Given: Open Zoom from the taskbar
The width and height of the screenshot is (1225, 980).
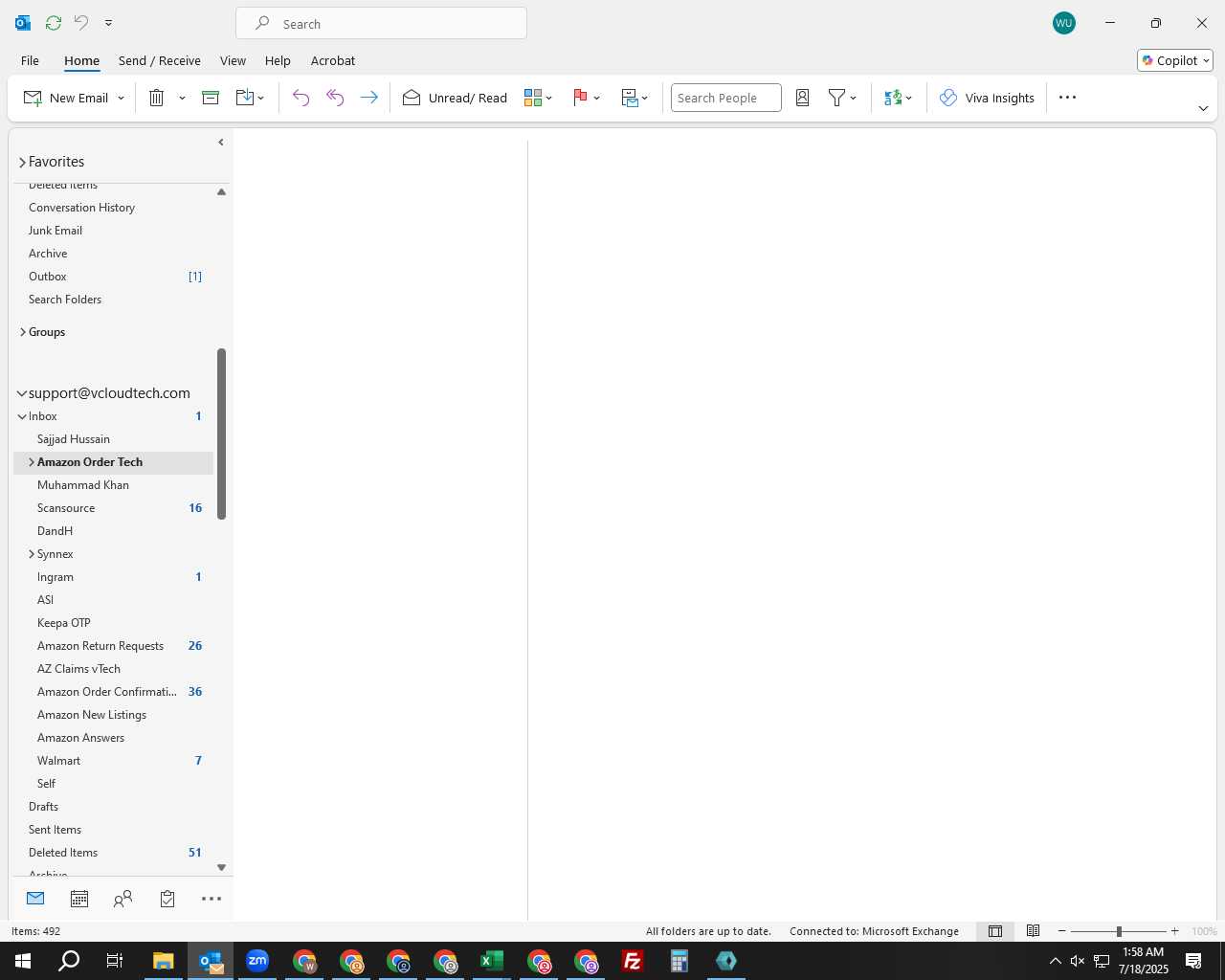Looking at the screenshot, I should pos(257,961).
